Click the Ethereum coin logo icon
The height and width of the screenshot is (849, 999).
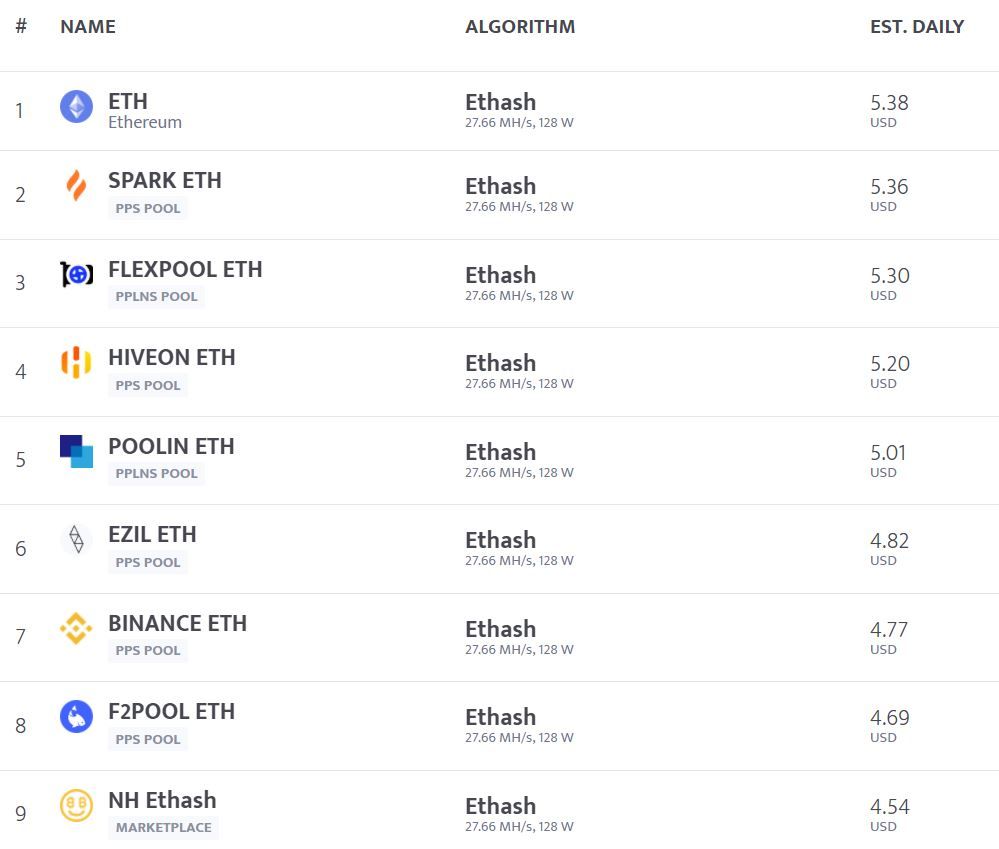pos(76,106)
